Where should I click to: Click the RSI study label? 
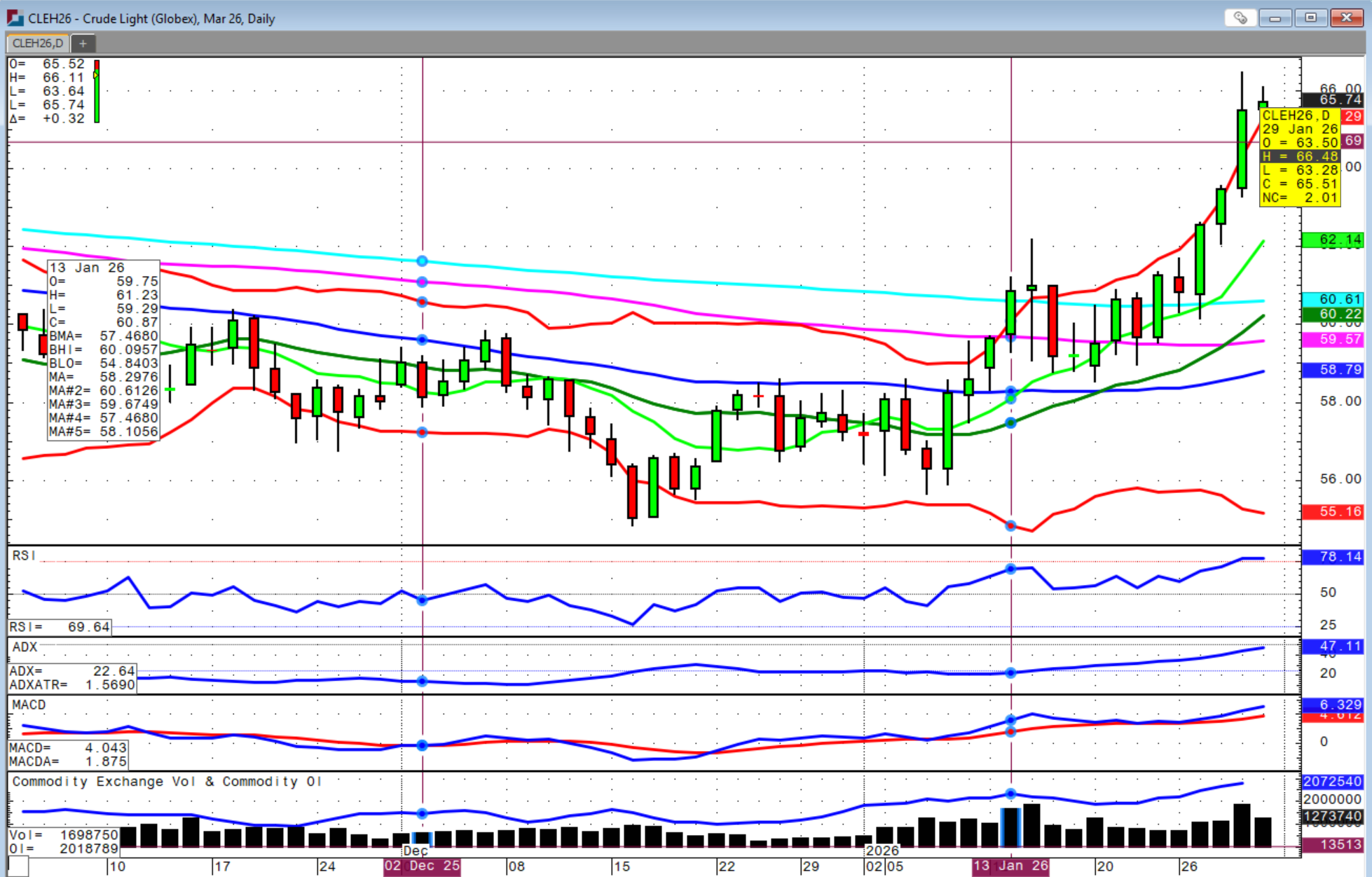click(x=24, y=555)
